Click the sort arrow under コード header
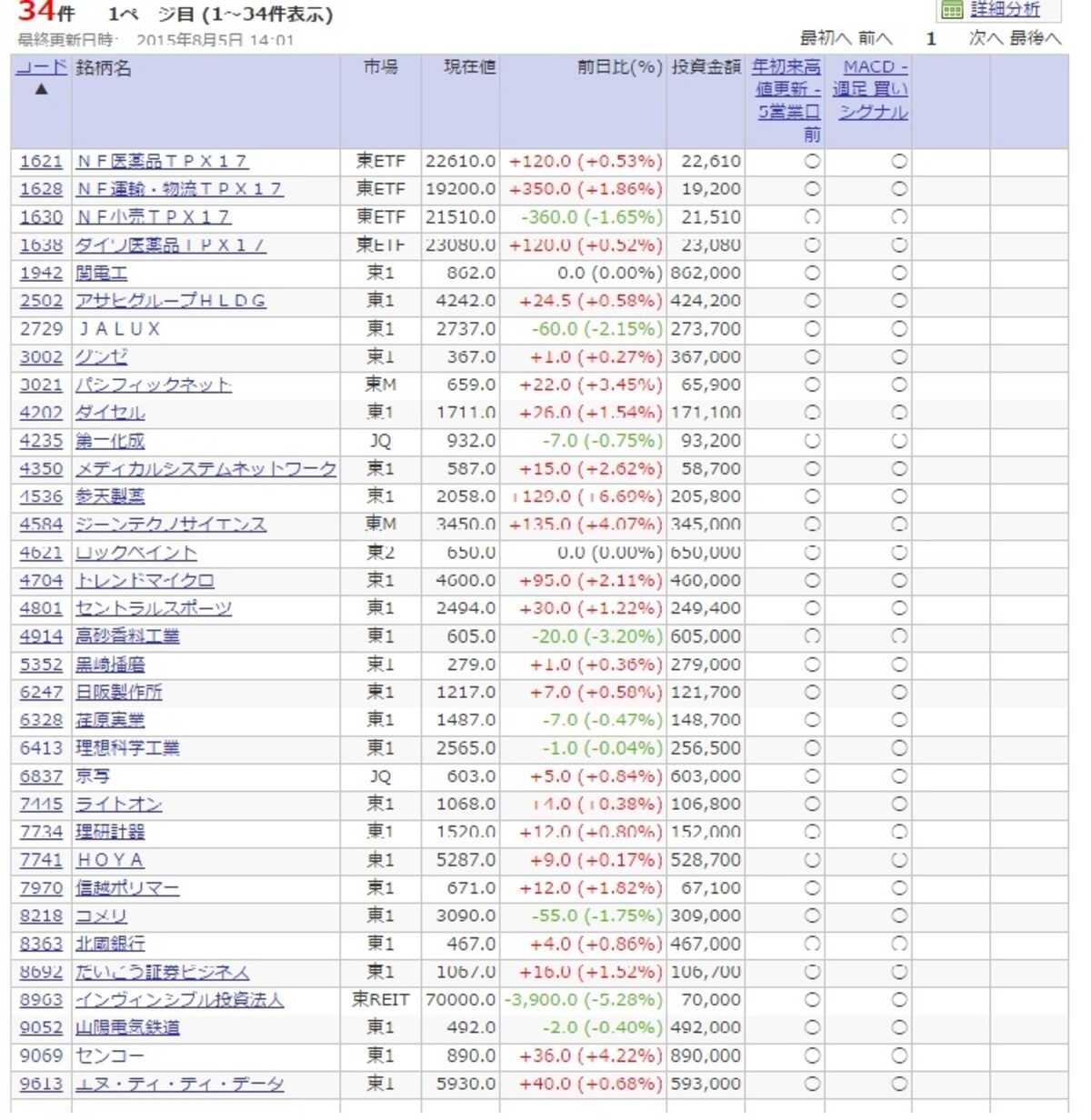Image resolution: width=1091 pixels, height=1120 pixels. tap(41, 89)
